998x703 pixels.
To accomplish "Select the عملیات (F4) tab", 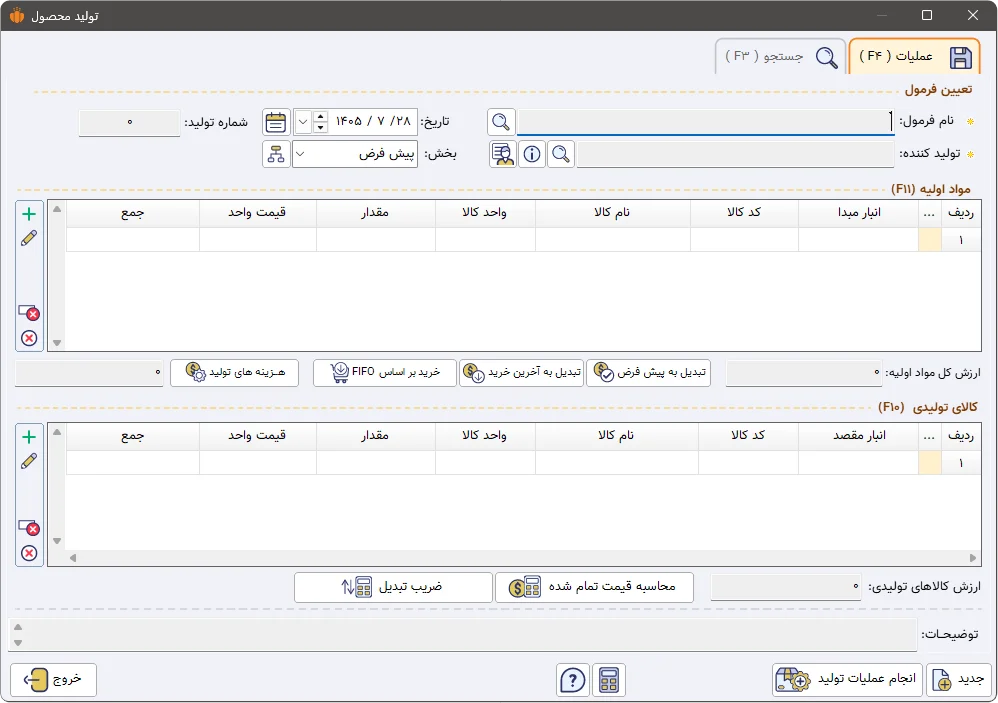I will tap(915, 57).
